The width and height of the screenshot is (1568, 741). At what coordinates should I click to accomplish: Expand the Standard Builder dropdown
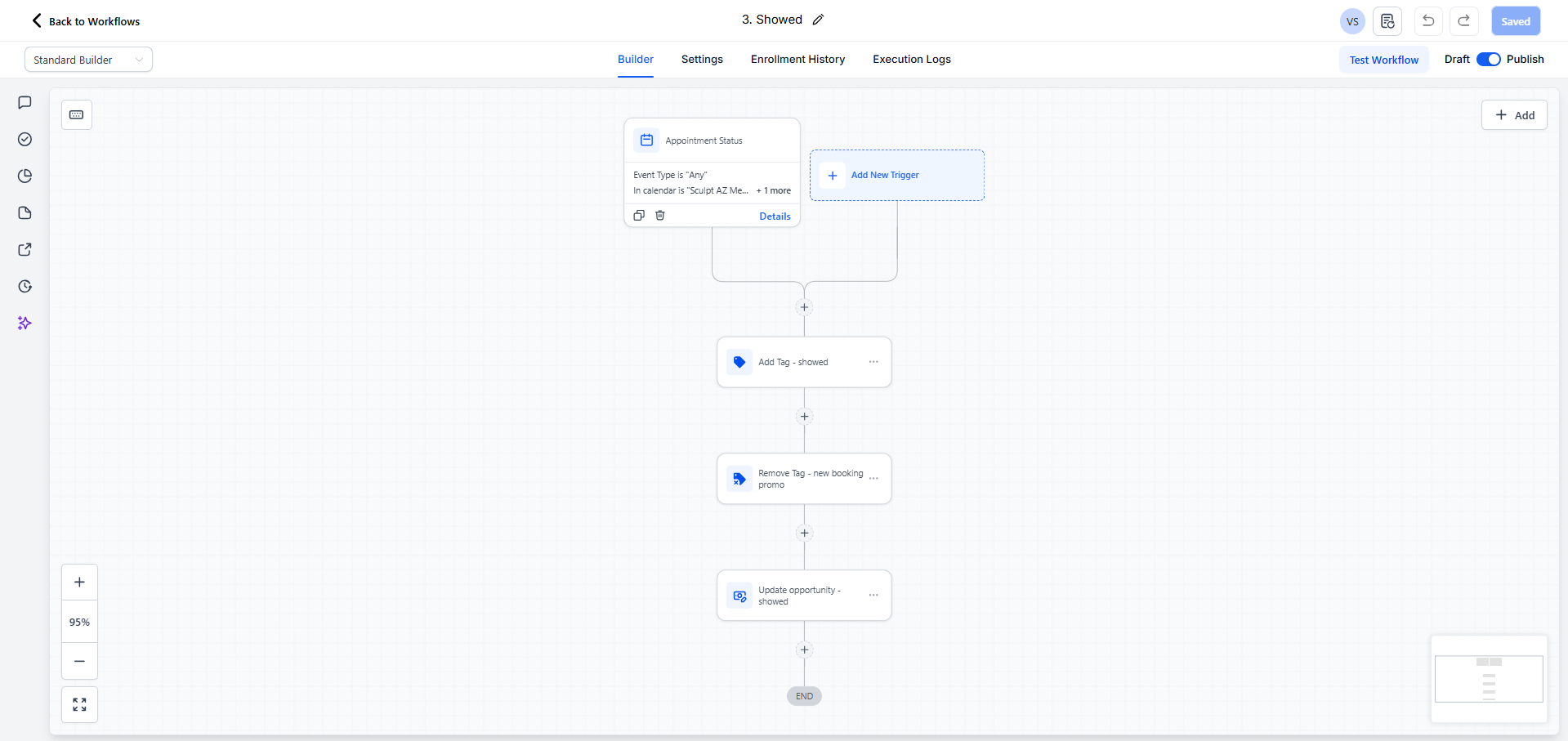click(88, 60)
